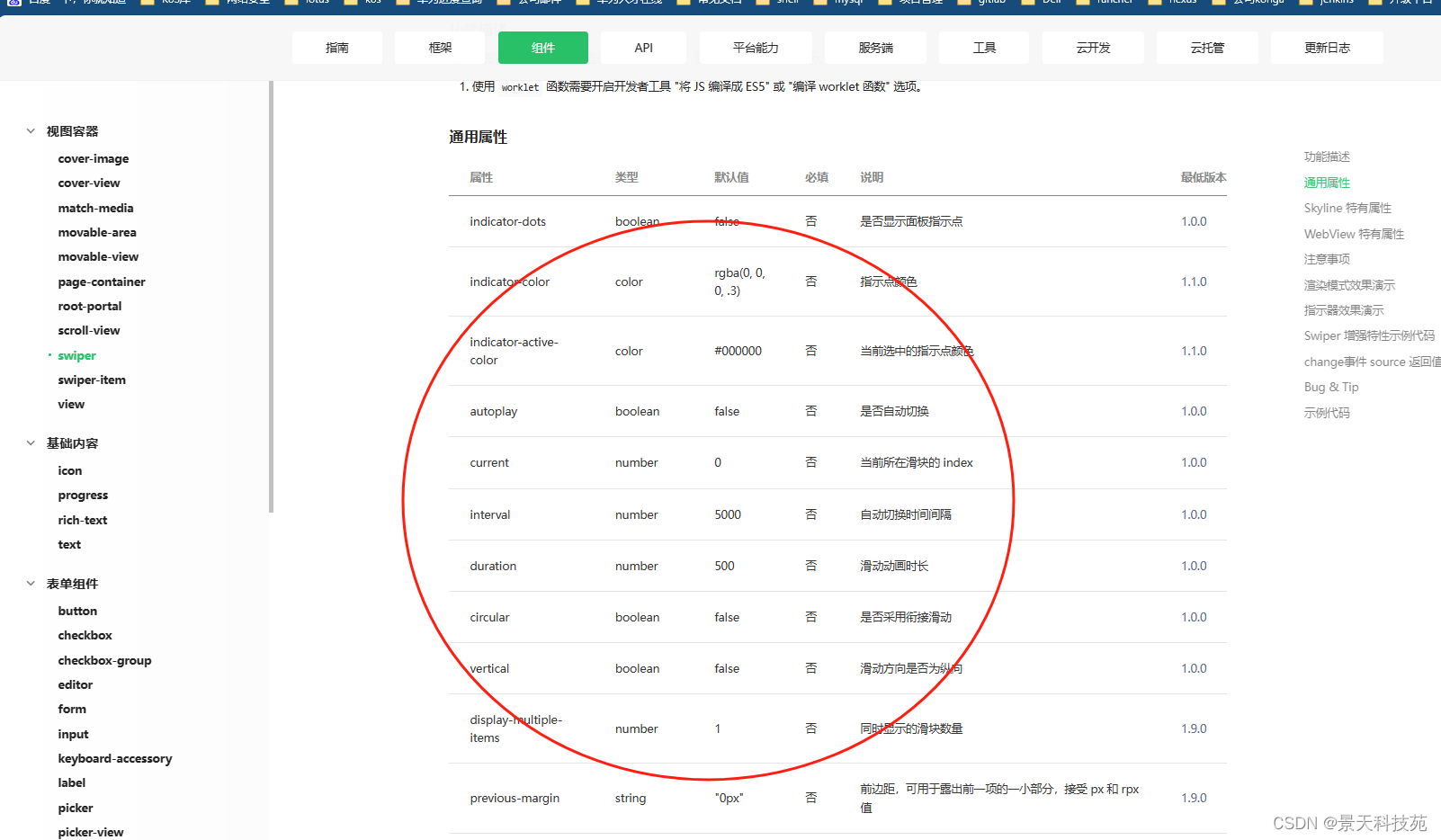Screen dimensions: 1441x840
Task: Open picker component page
Action: coord(76,808)
